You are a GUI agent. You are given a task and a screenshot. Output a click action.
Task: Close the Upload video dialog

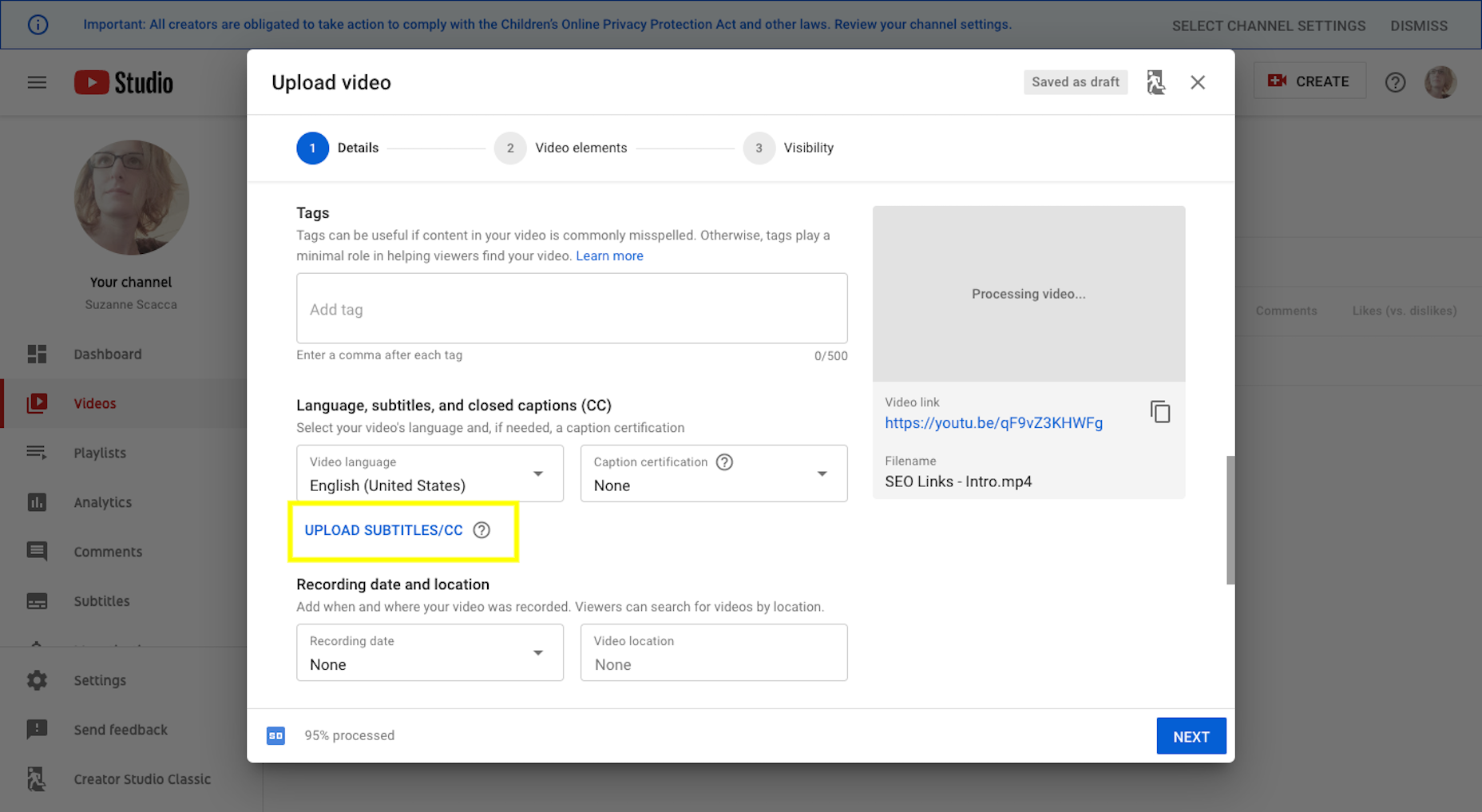[x=1198, y=82]
